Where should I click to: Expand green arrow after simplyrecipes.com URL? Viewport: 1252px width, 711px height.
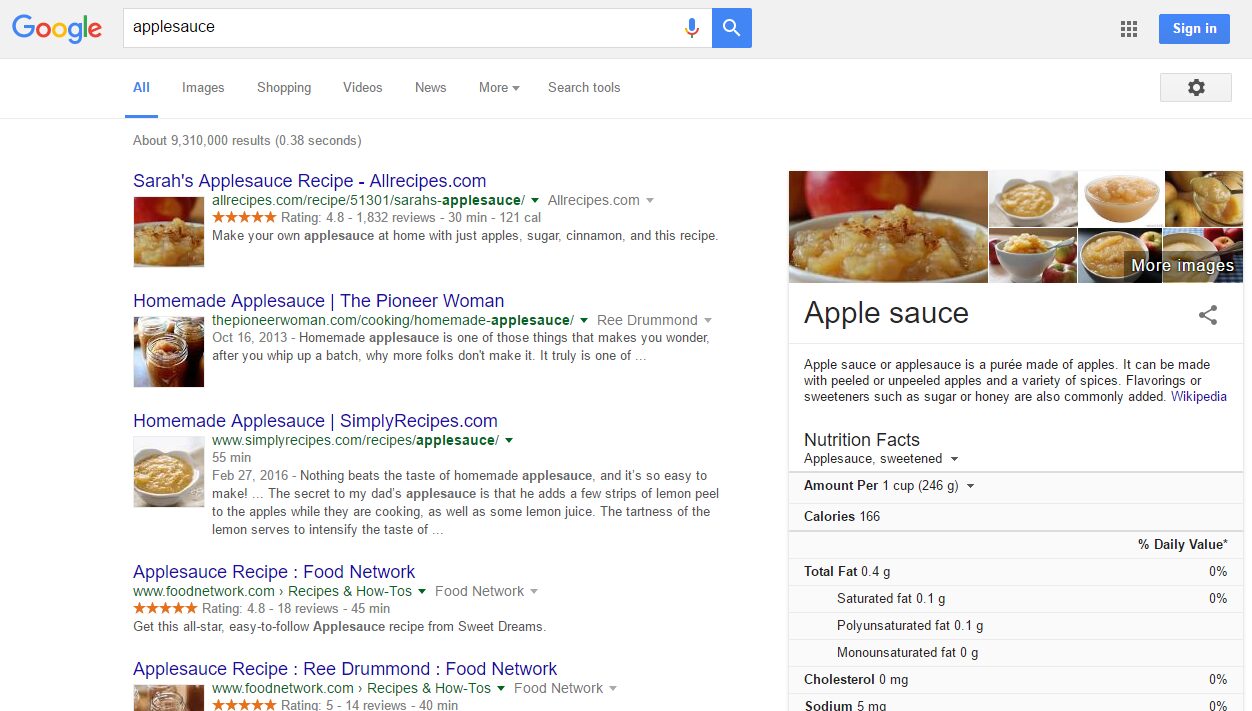[x=508, y=441]
